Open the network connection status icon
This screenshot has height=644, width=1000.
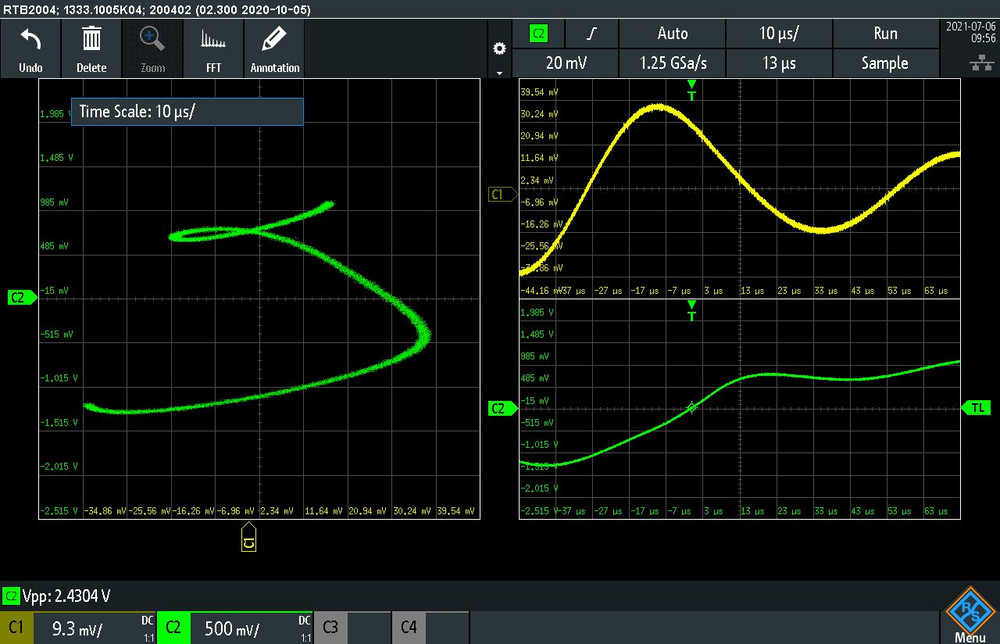coord(982,62)
